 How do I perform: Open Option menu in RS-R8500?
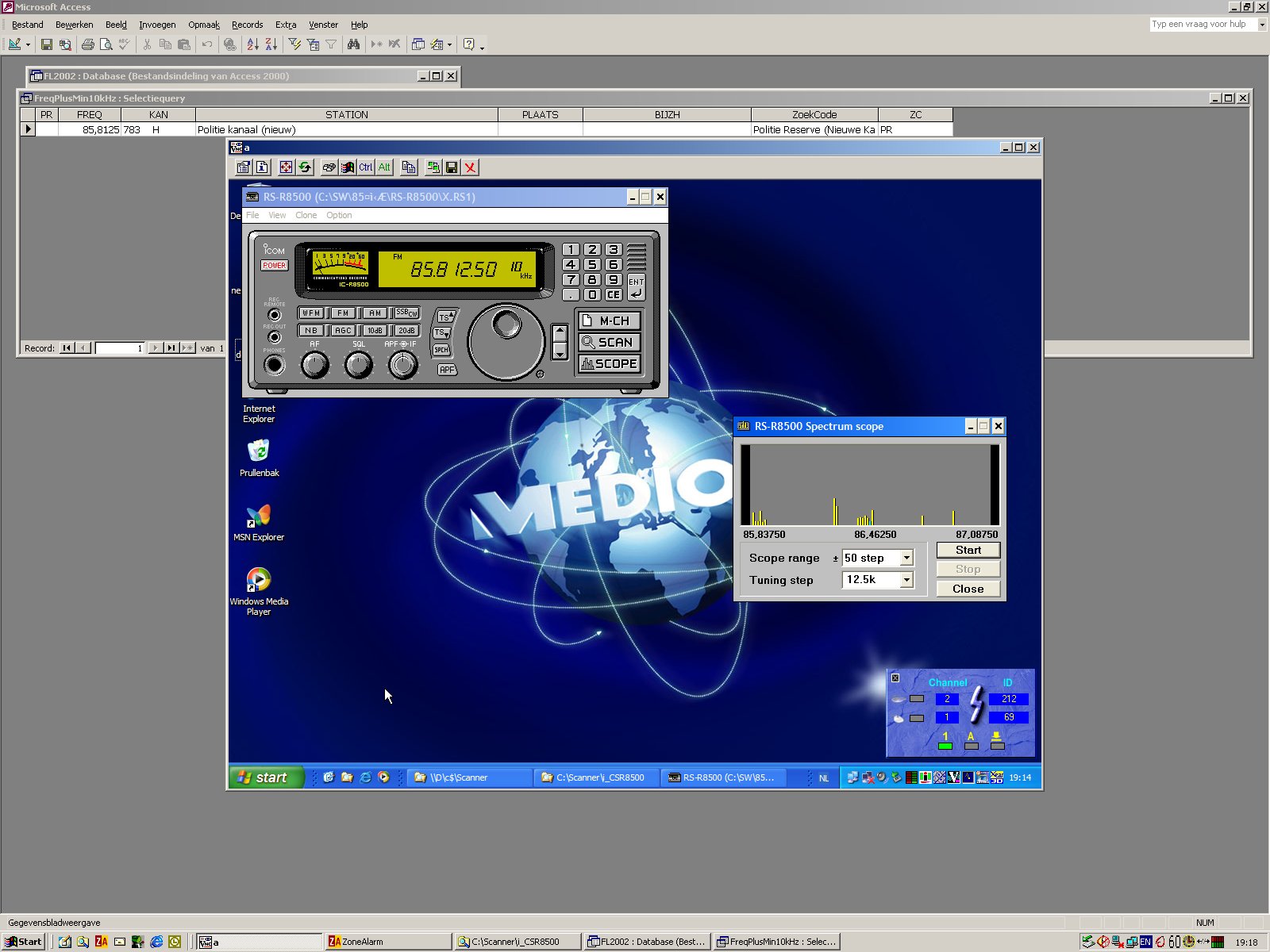coord(339,216)
